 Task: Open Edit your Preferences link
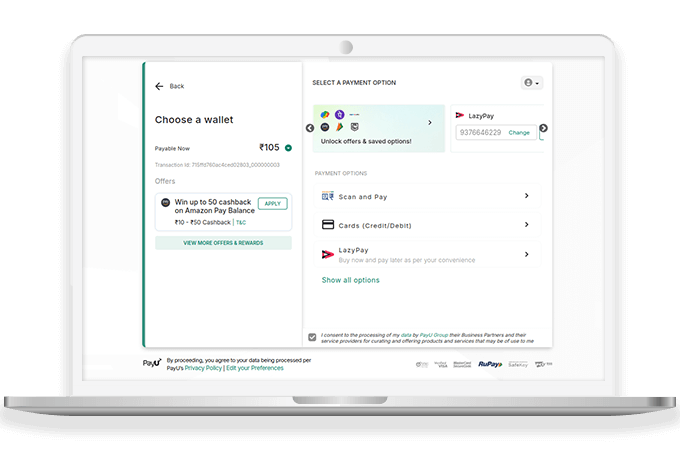click(x=255, y=368)
